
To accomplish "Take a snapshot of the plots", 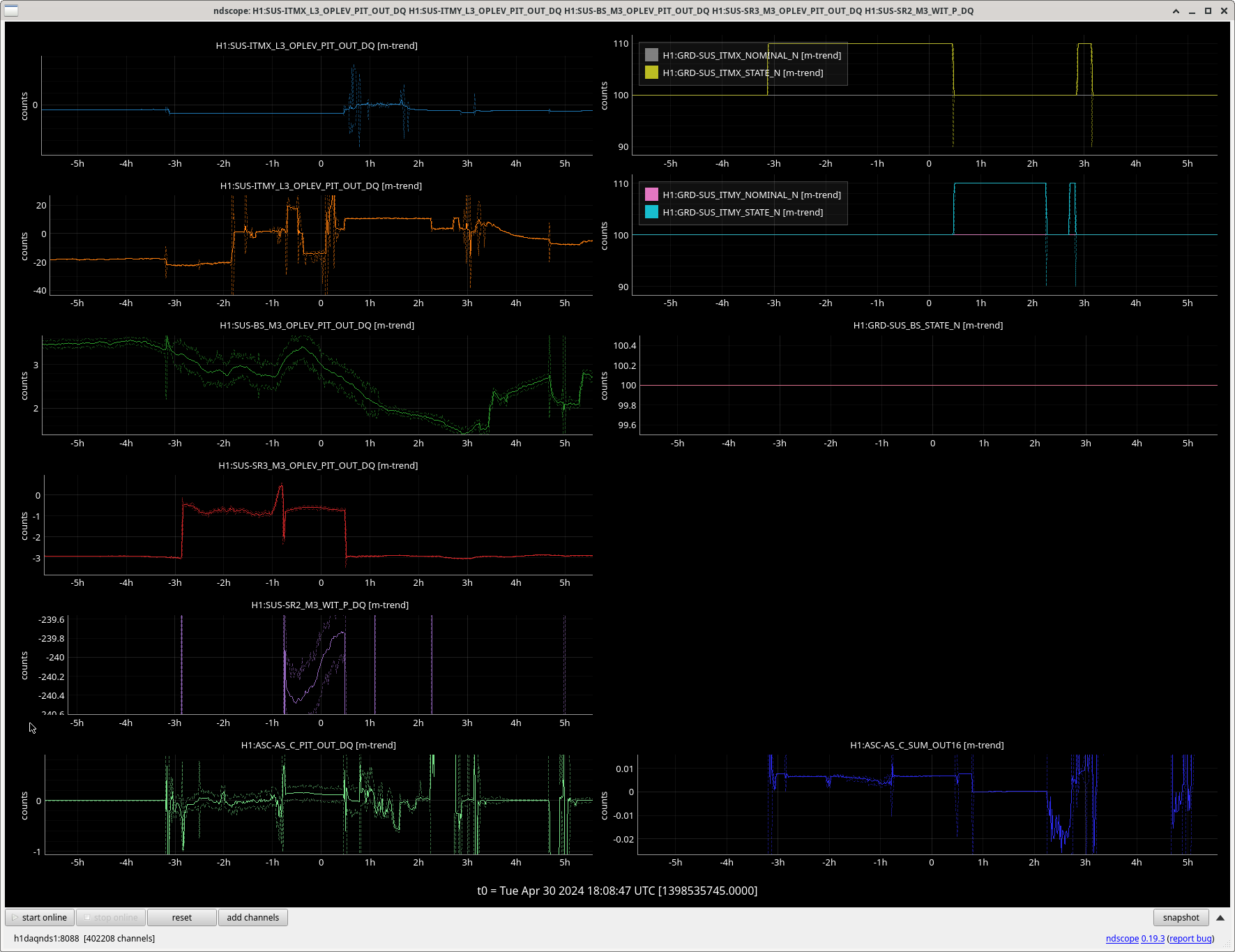I will tap(1181, 917).
